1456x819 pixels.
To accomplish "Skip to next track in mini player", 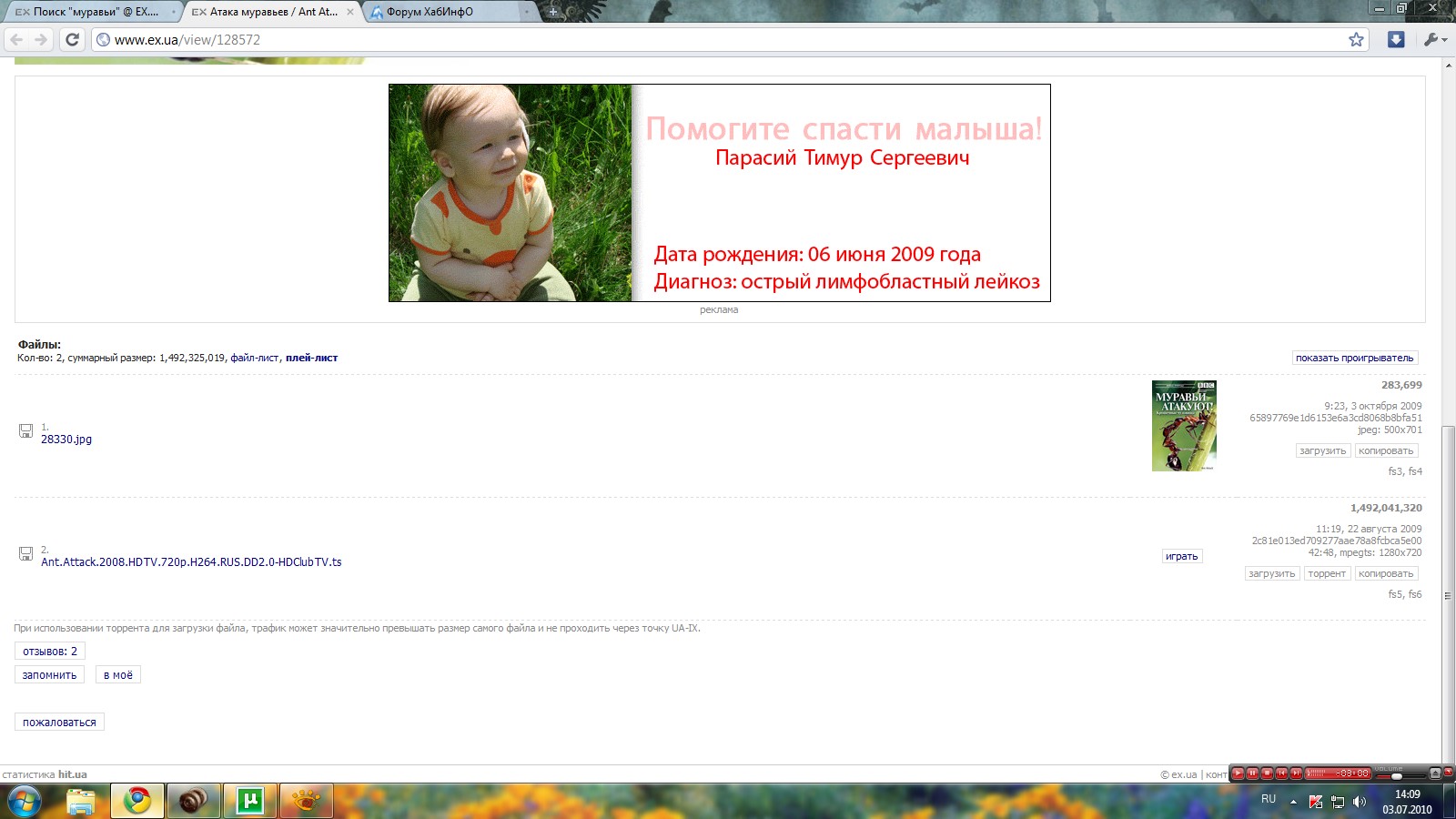I will (1296, 773).
